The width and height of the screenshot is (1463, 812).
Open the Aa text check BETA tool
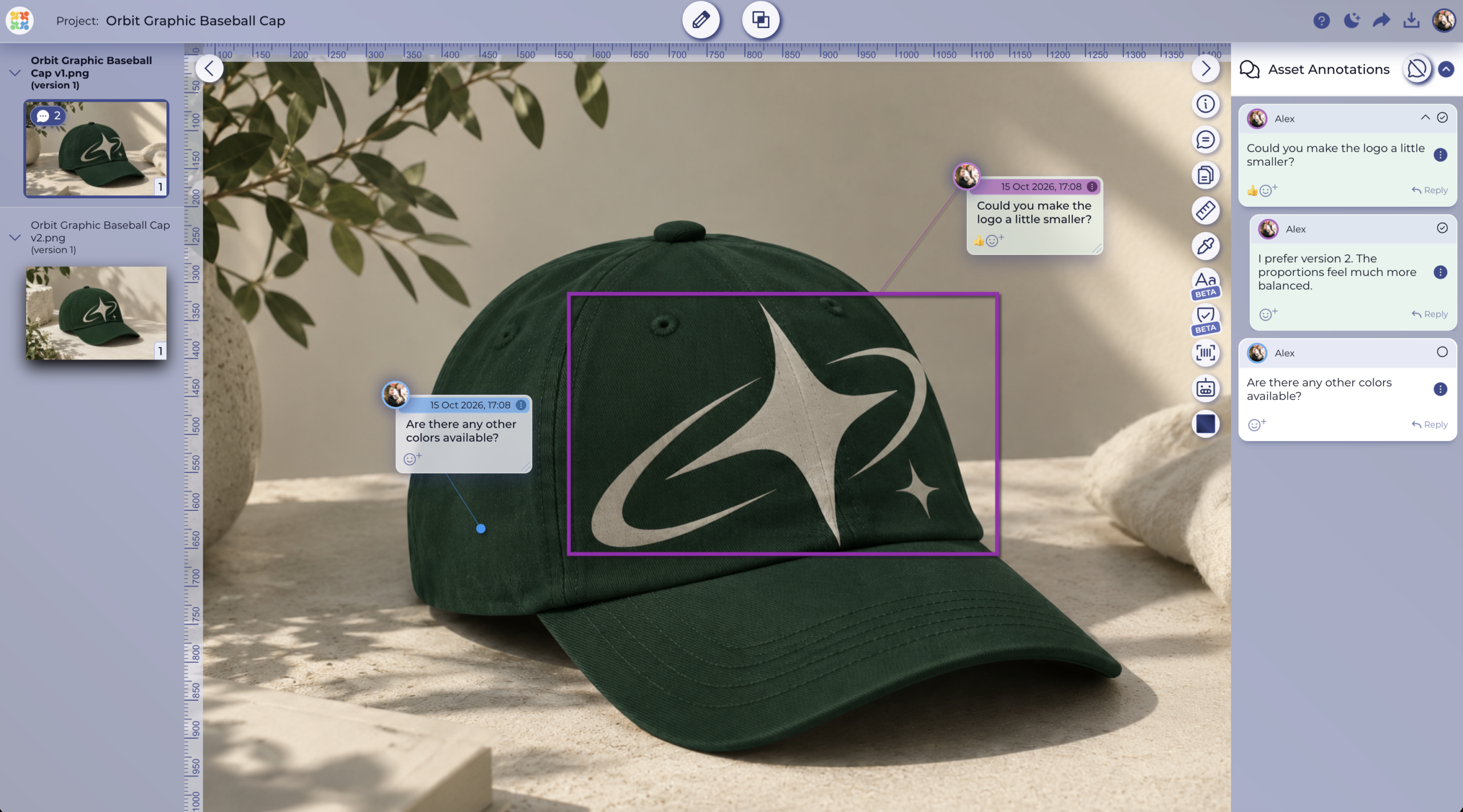pos(1205,283)
